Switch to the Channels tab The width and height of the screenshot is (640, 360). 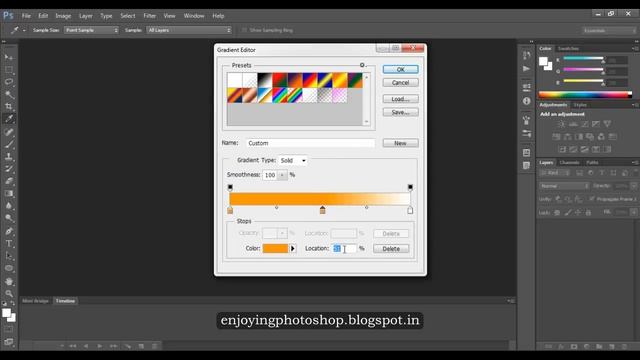[x=569, y=162]
